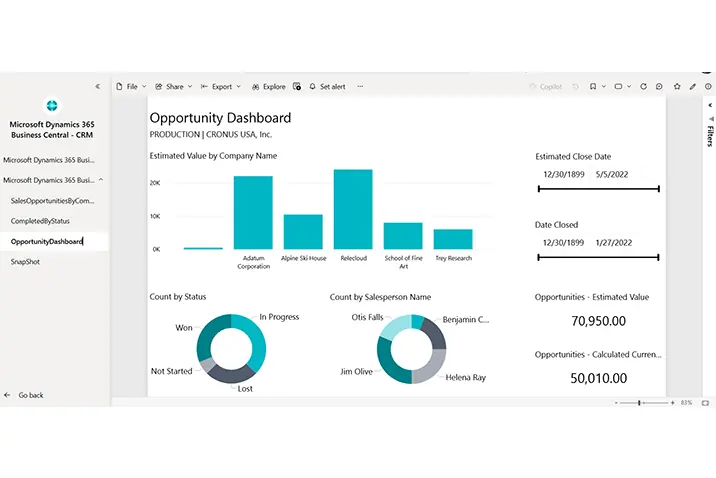Screen dimensions: 716x478
Task: Click the reset to default icon
Action: 575,86
